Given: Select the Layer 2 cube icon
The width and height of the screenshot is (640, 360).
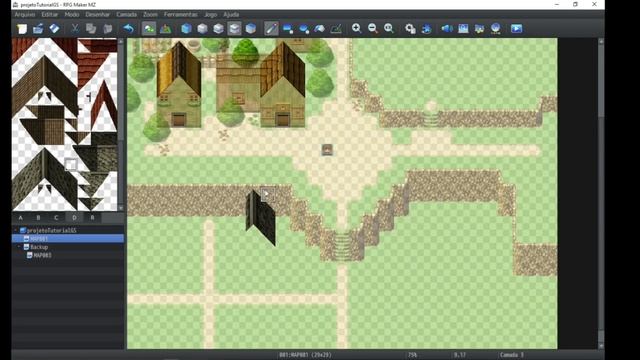Looking at the screenshot, I should click(218, 29).
